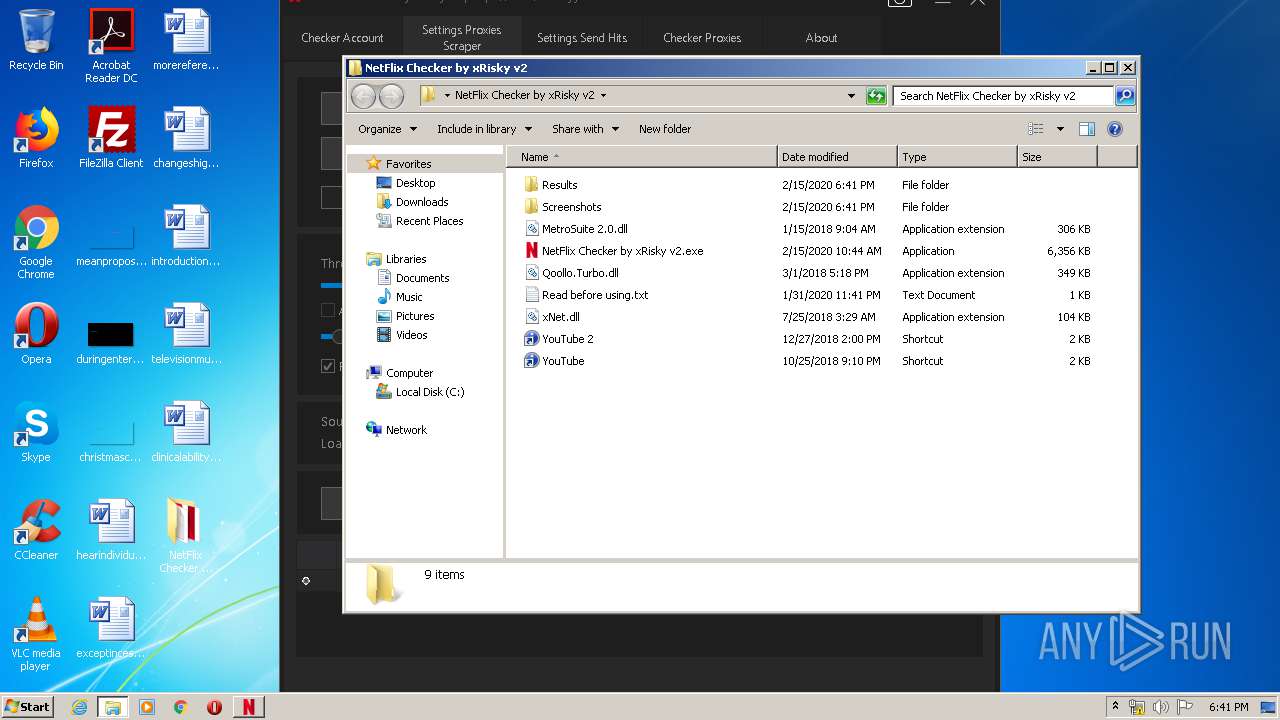Toggle the preview pane icon
Viewport: 1280px width, 720px height.
pyautogui.click(x=1087, y=129)
